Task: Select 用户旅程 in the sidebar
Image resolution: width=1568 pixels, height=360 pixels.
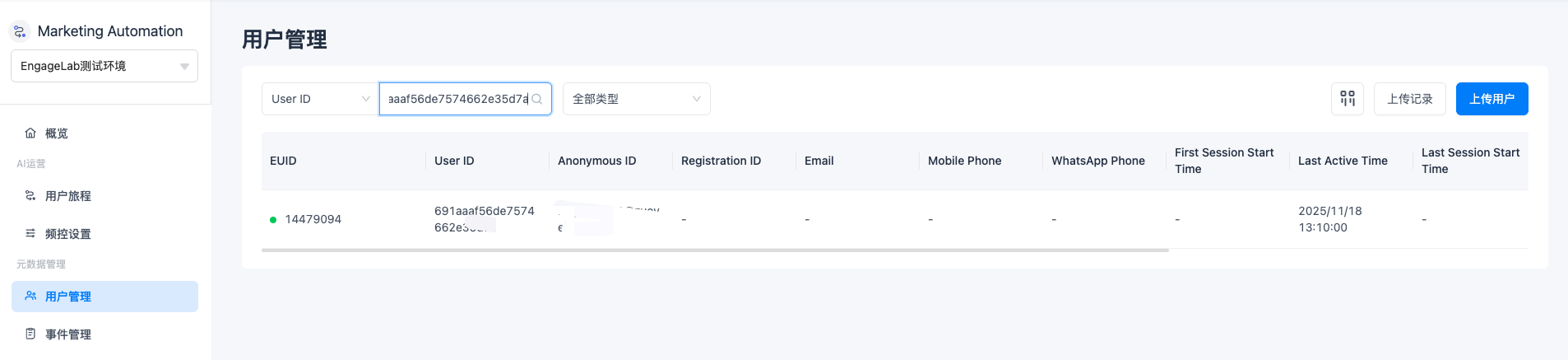Action: 104,196
